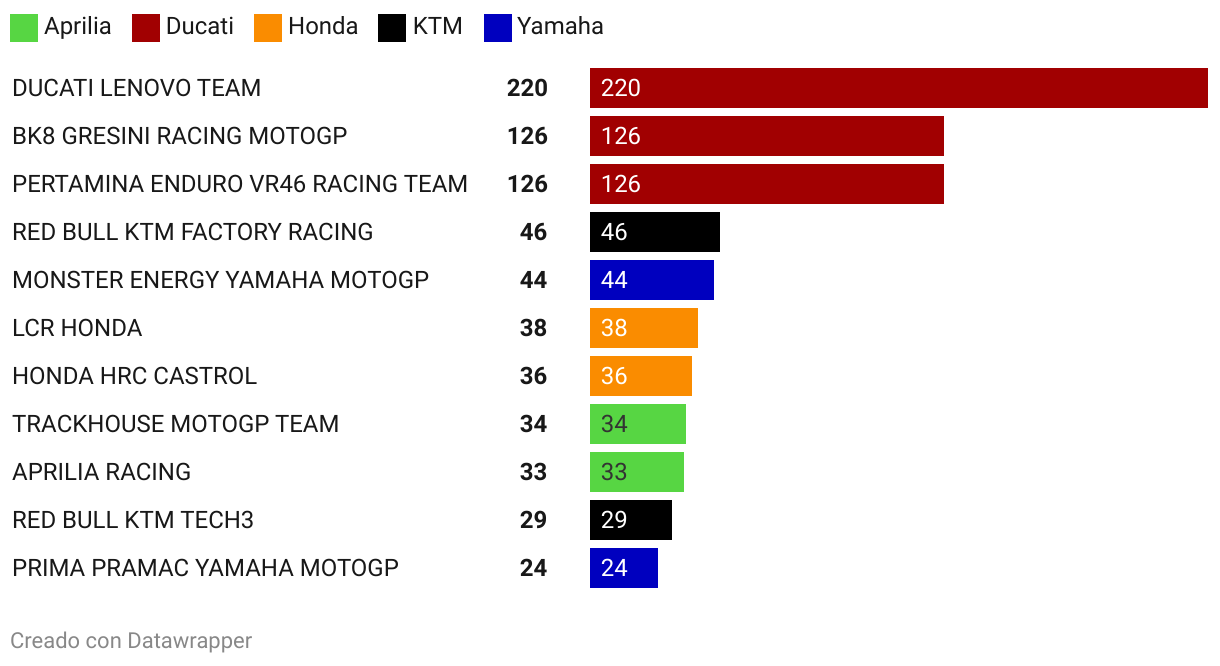
Task: Click the blue Yamaha legend swatch
Action: coord(497,27)
